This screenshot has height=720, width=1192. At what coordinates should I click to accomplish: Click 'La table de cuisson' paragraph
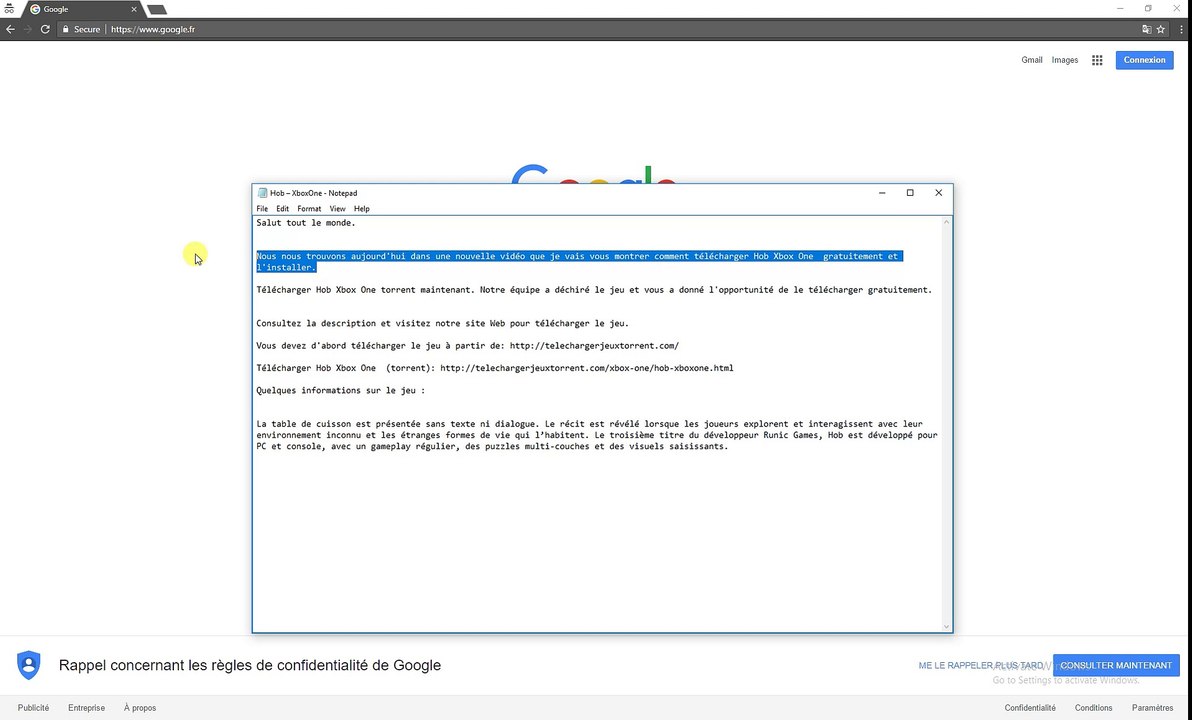tap(597, 436)
